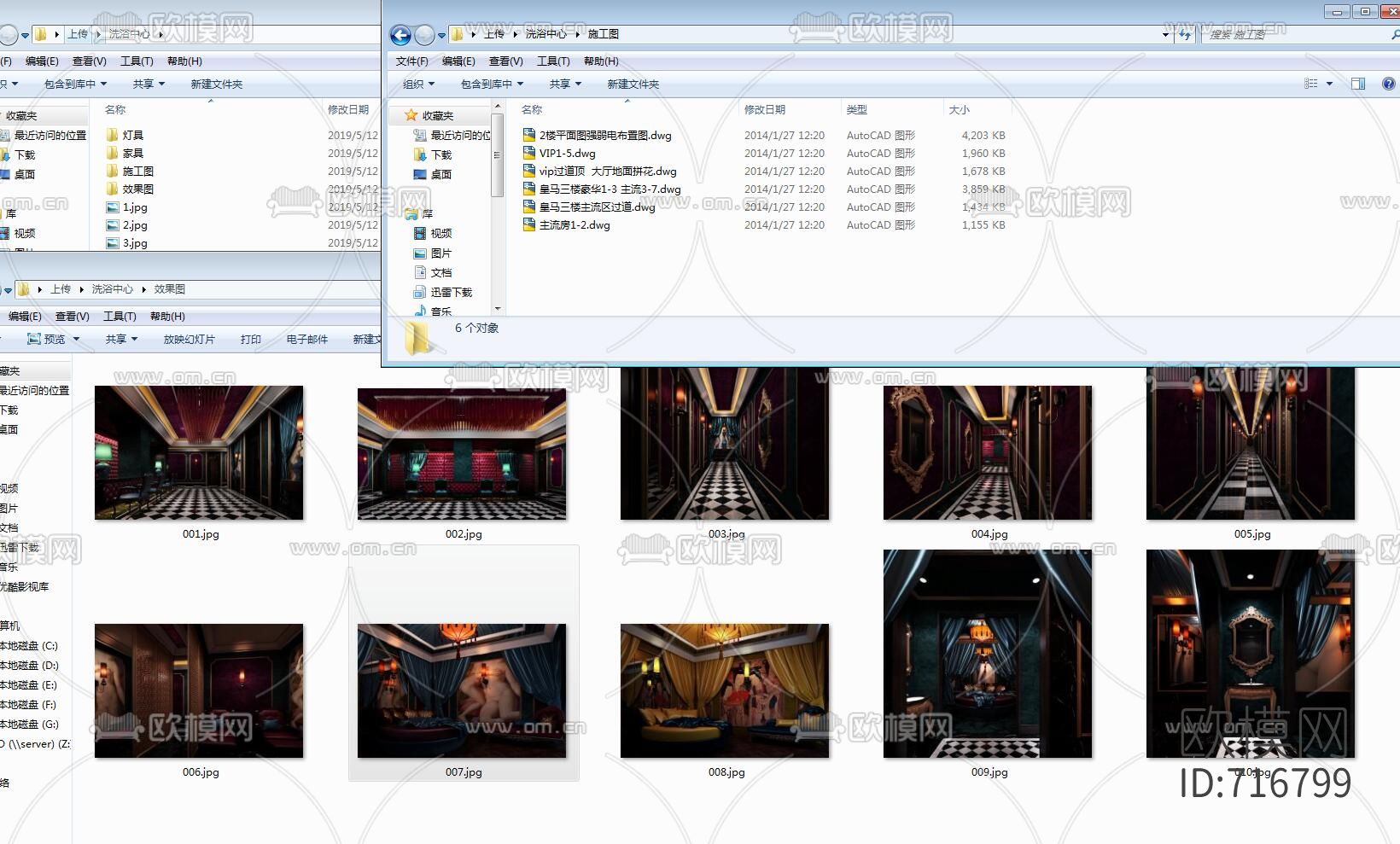Click 打印 in the 效果图 window toolbar
1400x844 pixels.
point(251,339)
